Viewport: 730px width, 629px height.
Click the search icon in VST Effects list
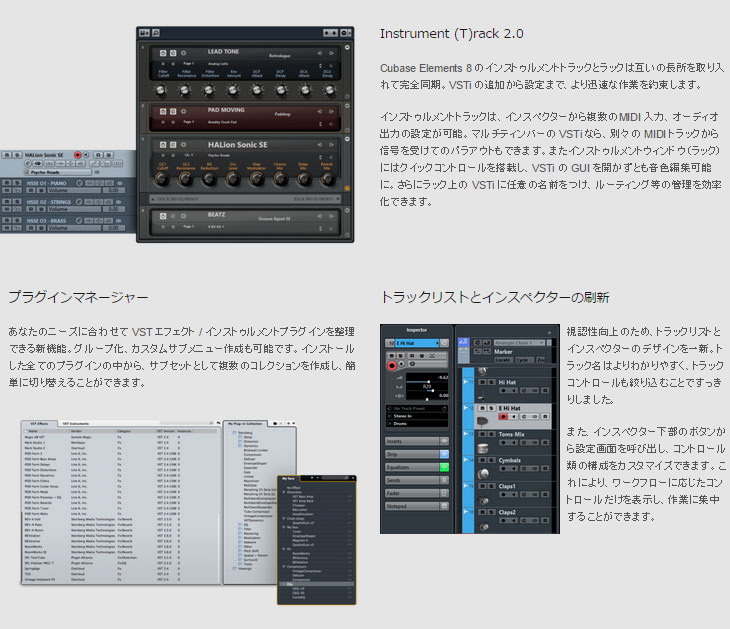(211, 423)
